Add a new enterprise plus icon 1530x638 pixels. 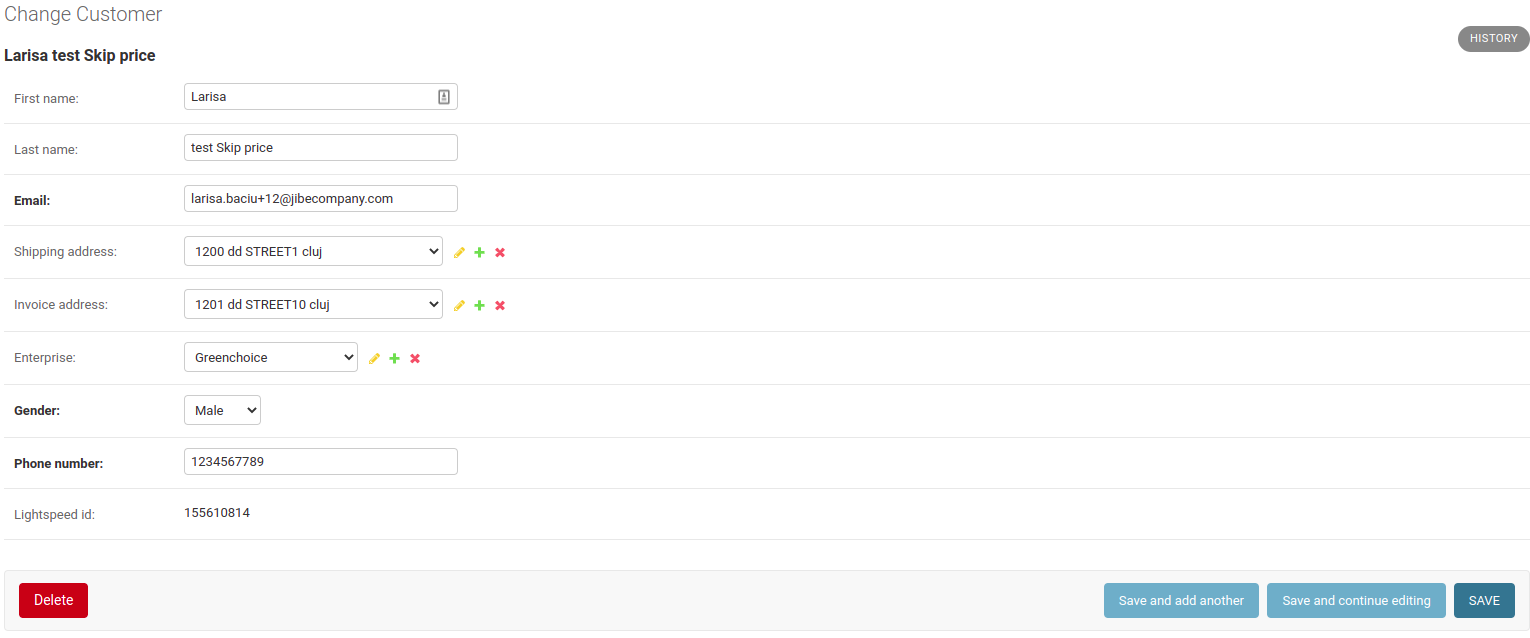coord(394,358)
